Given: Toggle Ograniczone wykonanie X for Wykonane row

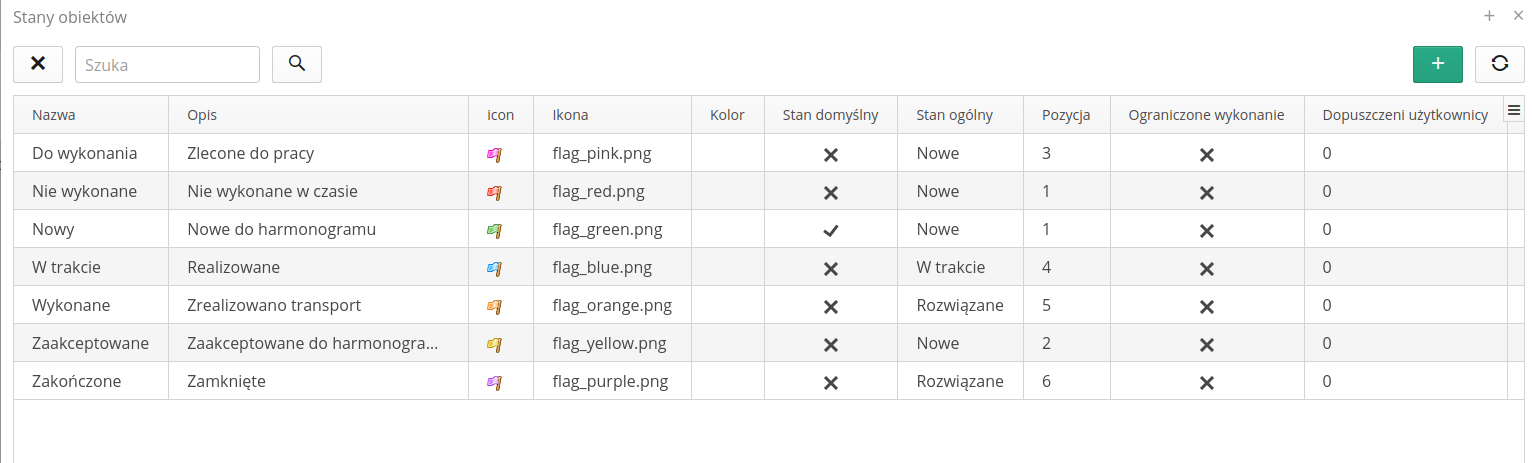Looking at the screenshot, I should pyautogui.click(x=1207, y=307).
